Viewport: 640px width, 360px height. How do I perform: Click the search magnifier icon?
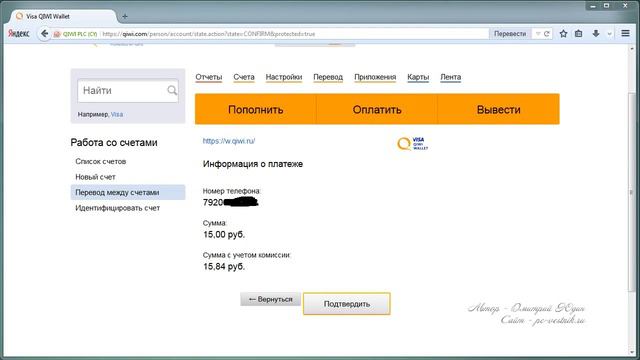[x=172, y=90]
